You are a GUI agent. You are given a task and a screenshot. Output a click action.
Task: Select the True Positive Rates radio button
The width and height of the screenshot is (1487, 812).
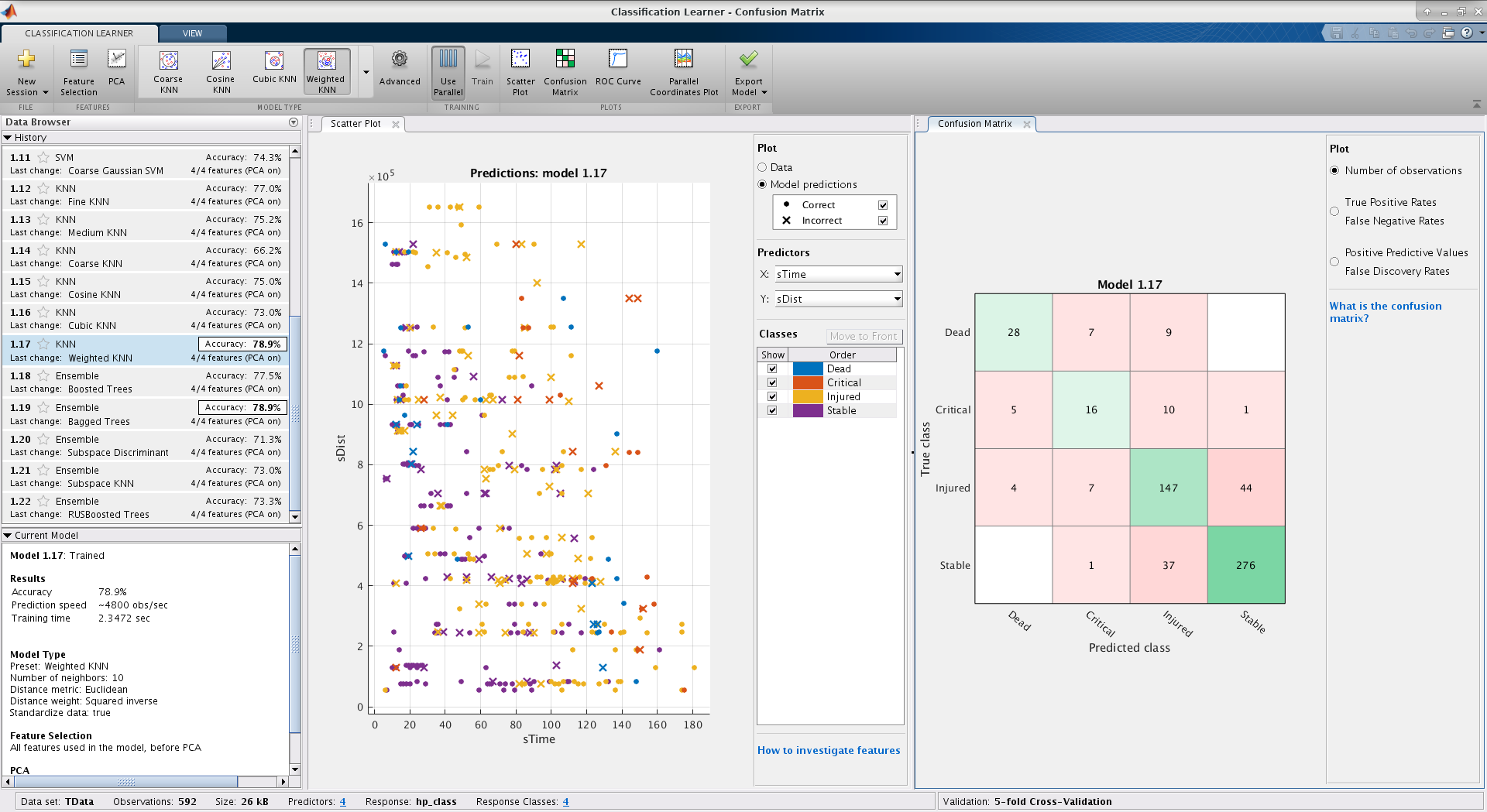pos(1334,211)
